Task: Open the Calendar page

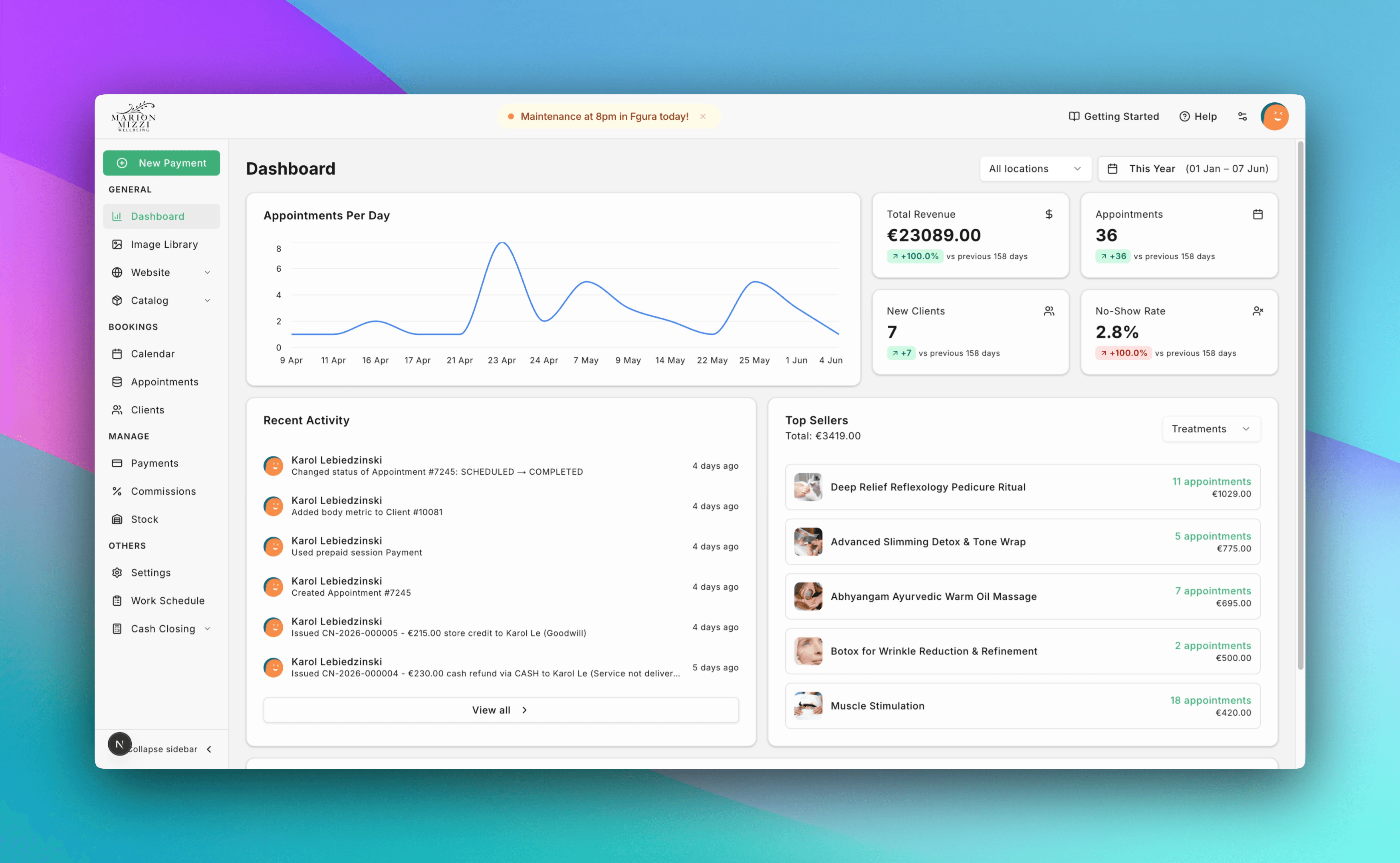Action: tap(161, 354)
